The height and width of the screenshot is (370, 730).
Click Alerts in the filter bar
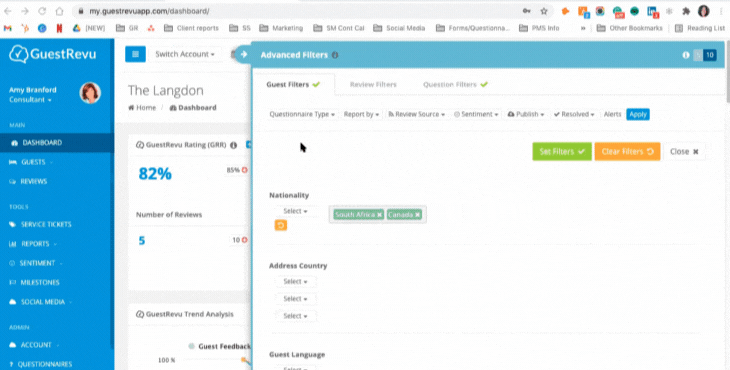pyautogui.click(x=612, y=114)
